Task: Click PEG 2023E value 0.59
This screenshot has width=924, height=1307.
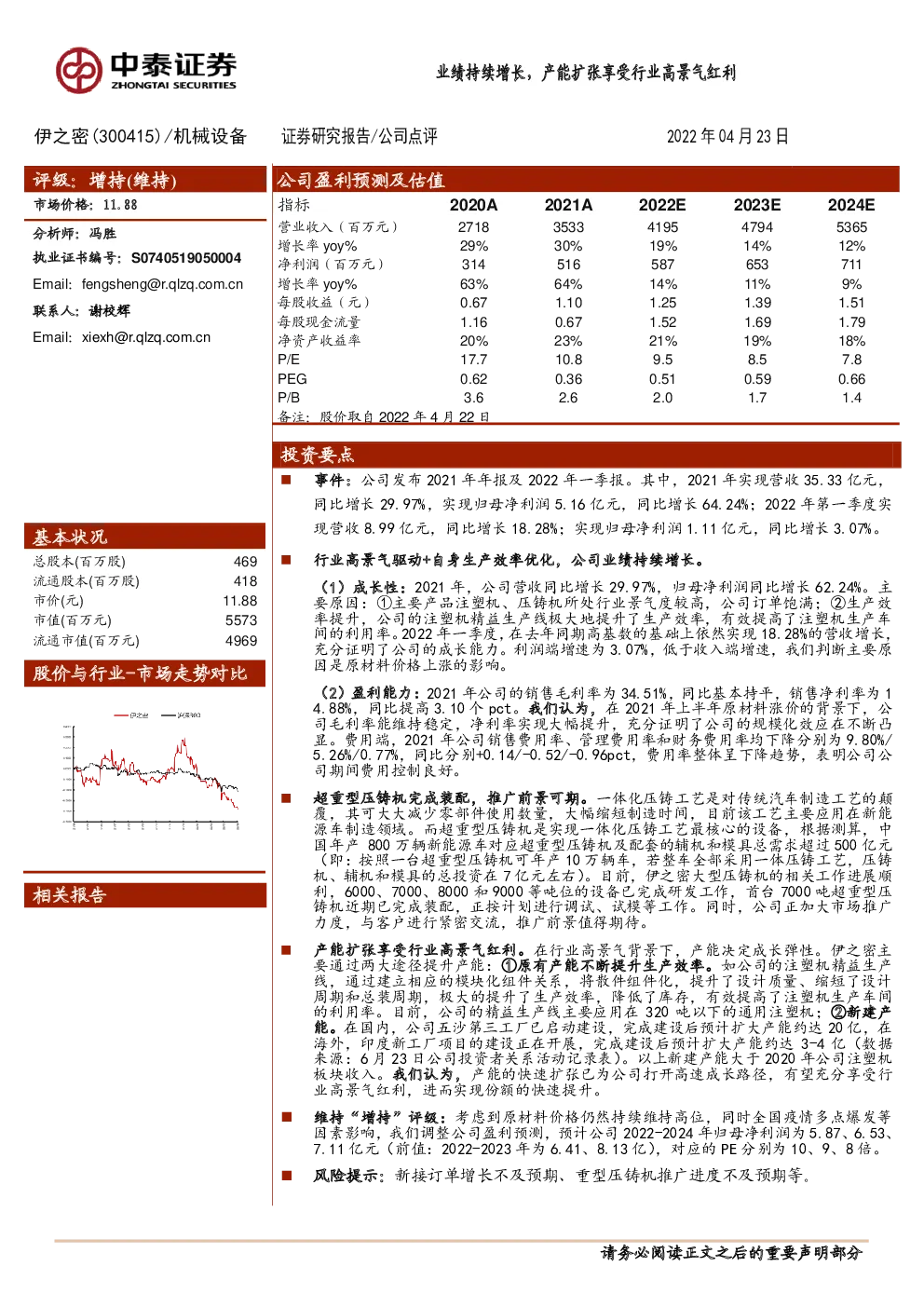Action: (757, 379)
